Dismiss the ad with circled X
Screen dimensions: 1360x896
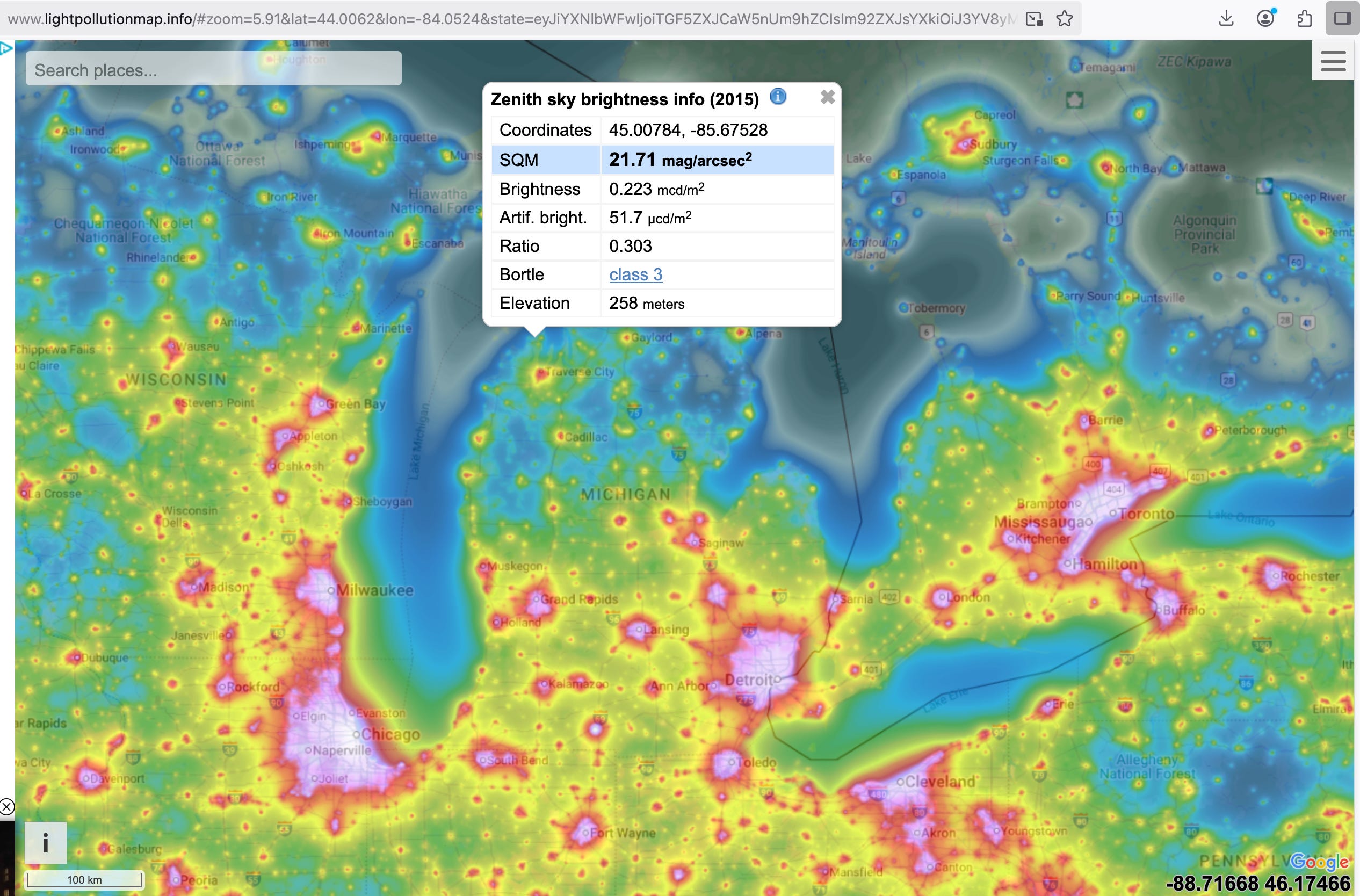click(7, 807)
